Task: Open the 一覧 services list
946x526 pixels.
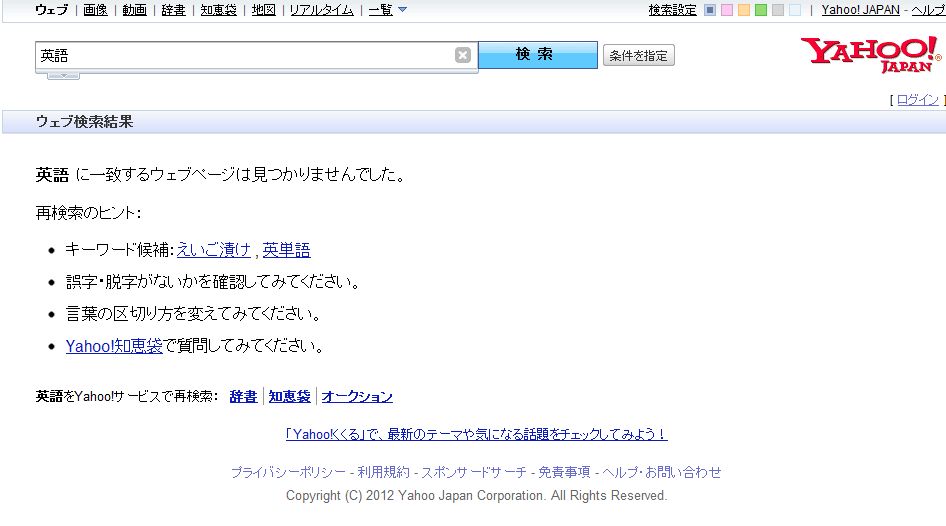Action: click(381, 10)
